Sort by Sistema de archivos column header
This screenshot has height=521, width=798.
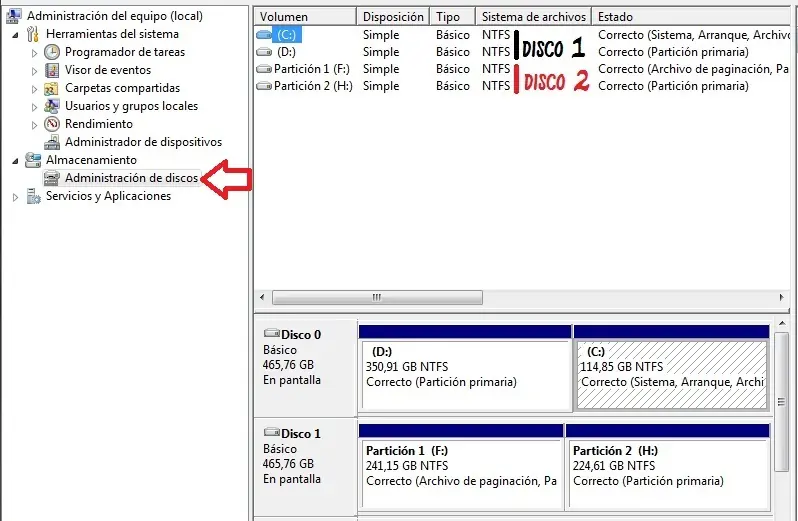pos(533,17)
